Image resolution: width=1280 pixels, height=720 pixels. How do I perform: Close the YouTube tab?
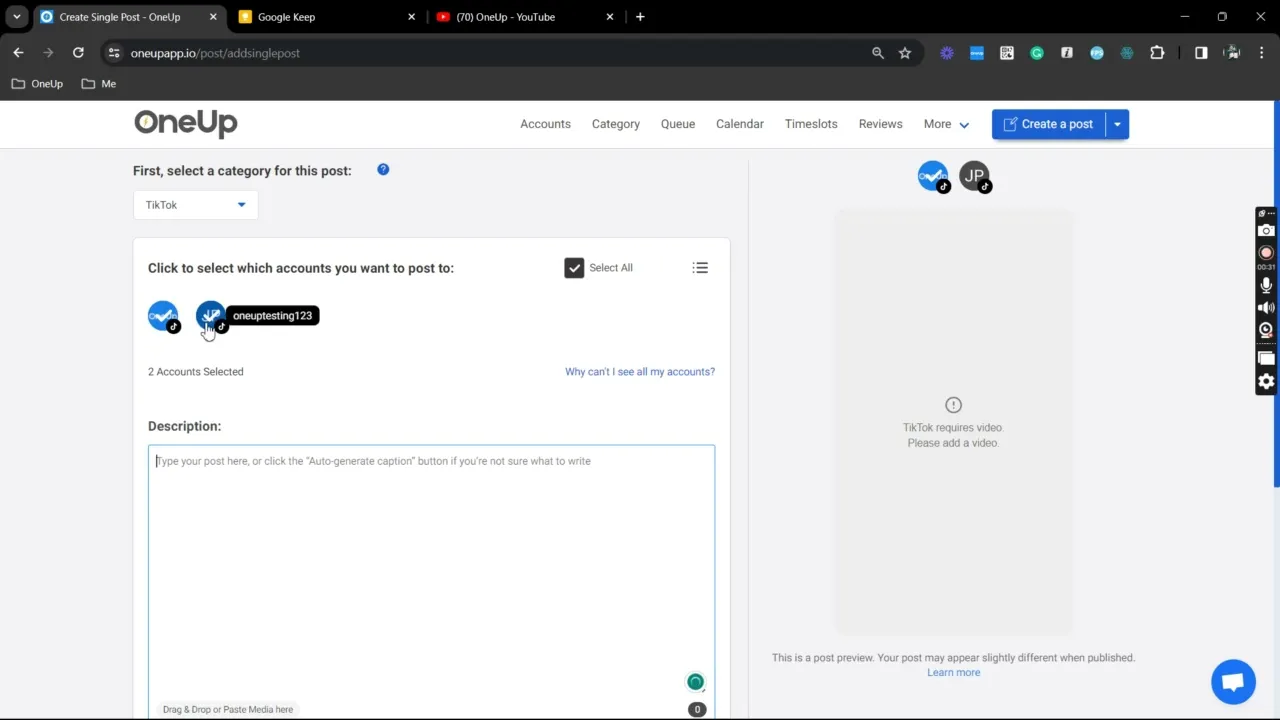tap(610, 17)
